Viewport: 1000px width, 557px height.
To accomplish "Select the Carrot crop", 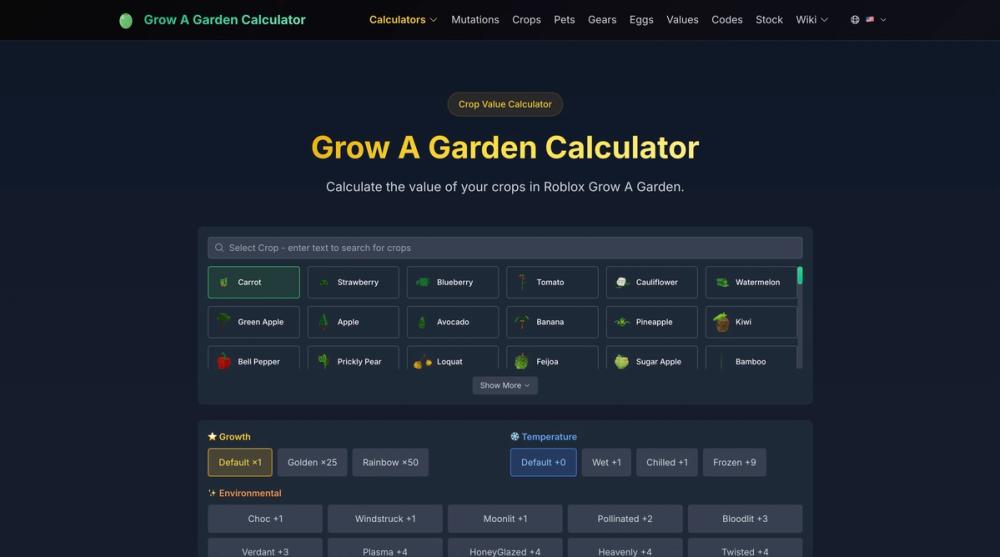I will (253, 282).
